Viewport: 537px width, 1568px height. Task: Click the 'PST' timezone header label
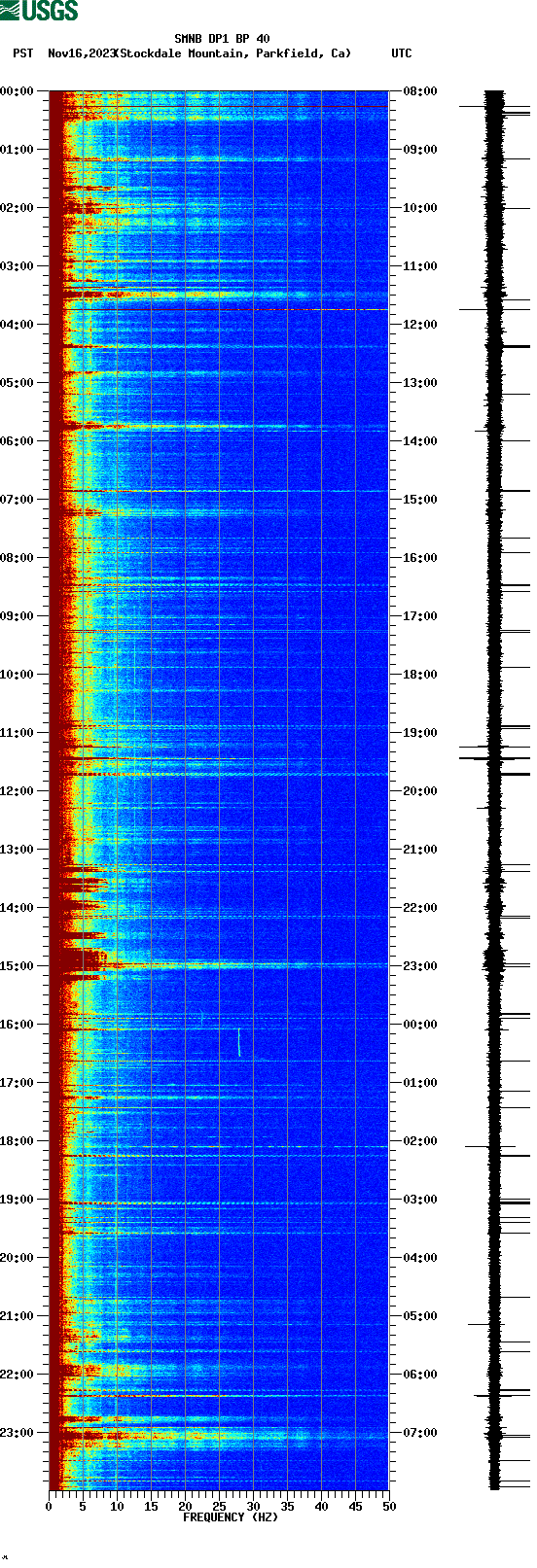pos(23,53)
